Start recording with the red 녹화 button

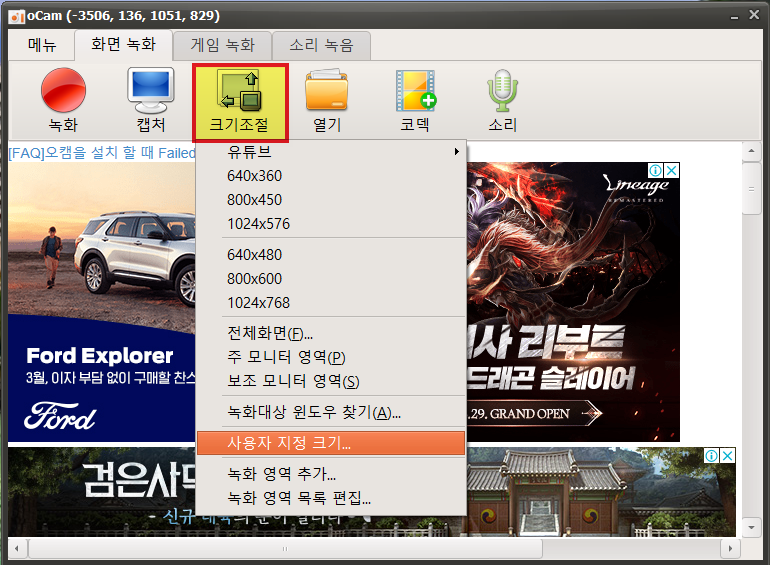63,100
